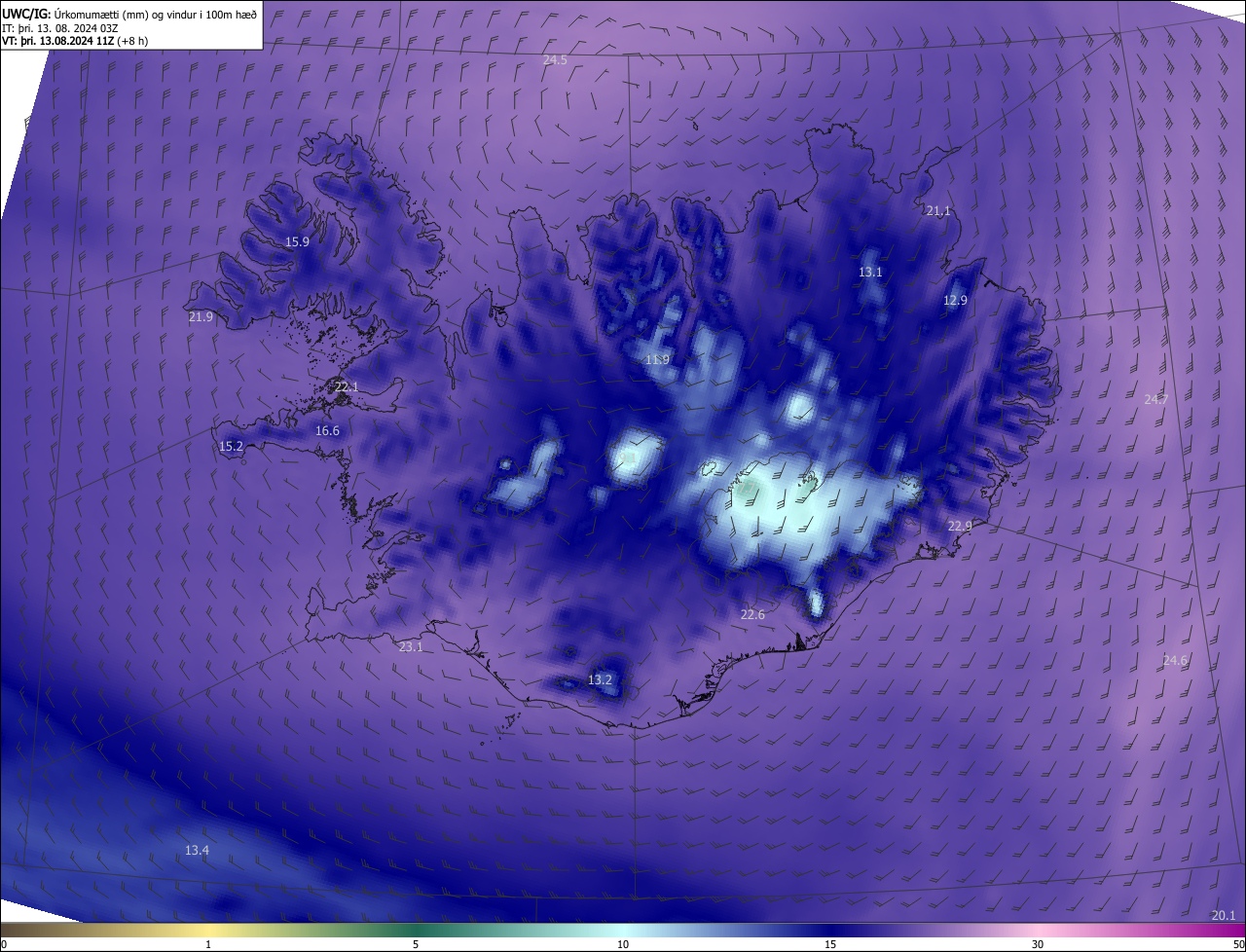Click the colorbar tick label 0
Screen dimensions: 1246x952
4,944
